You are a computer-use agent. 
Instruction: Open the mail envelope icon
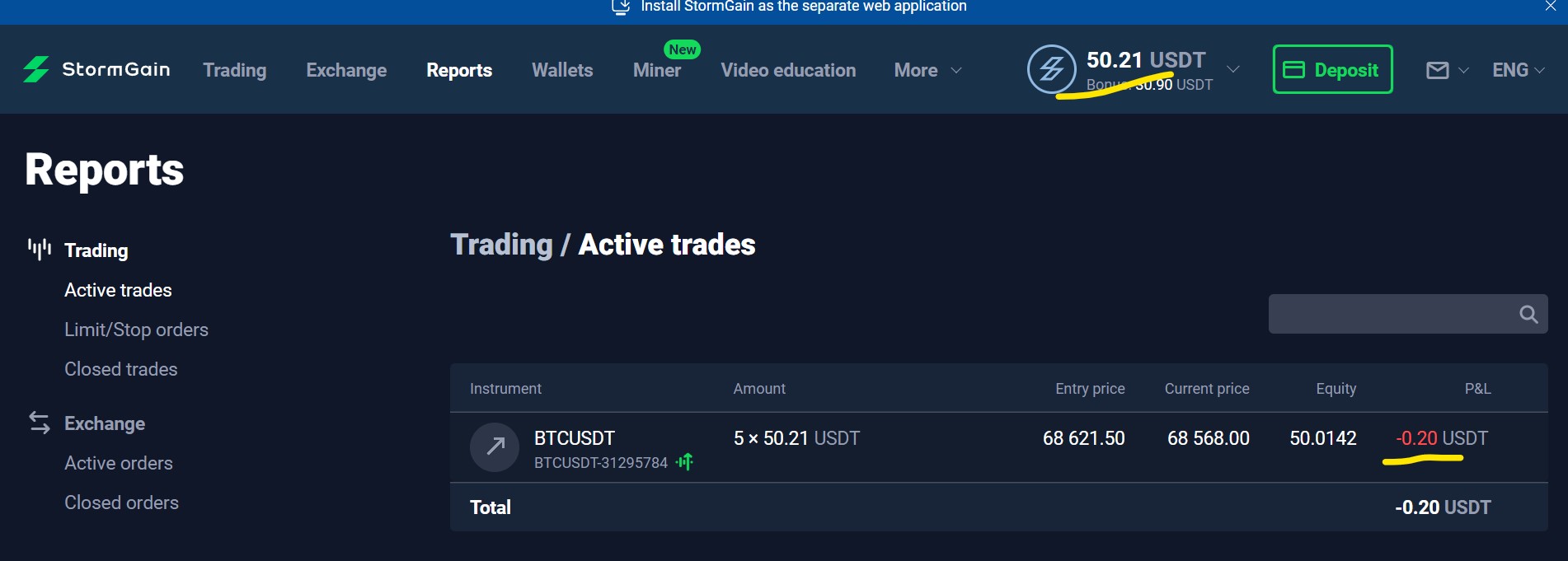click(x=1437, y=71)
